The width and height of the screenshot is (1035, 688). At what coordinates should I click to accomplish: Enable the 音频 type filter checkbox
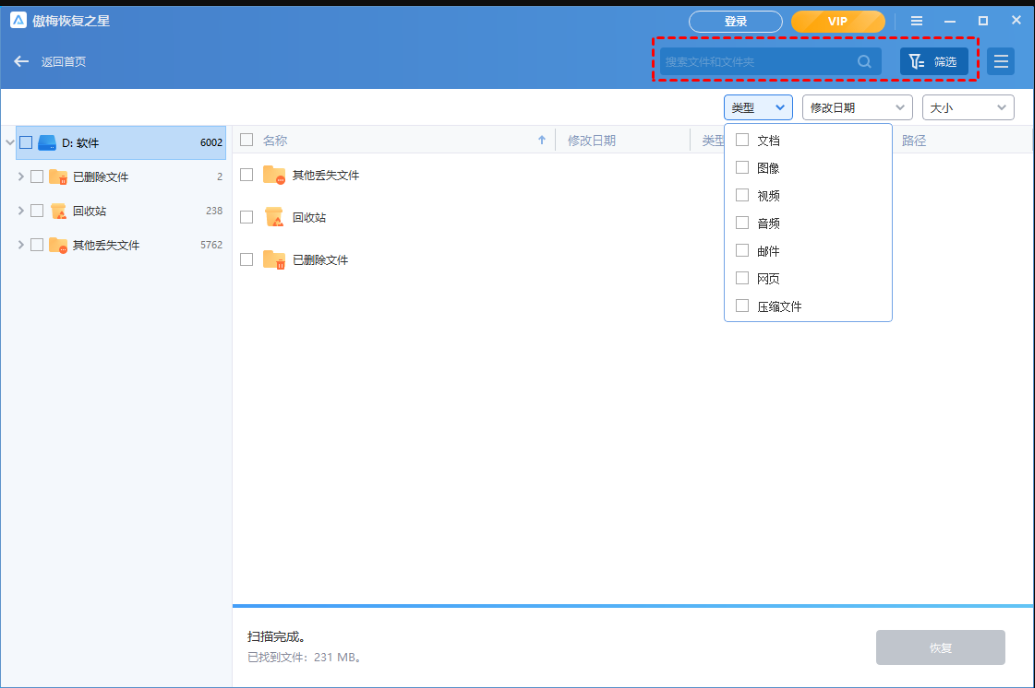pos(743,223)
